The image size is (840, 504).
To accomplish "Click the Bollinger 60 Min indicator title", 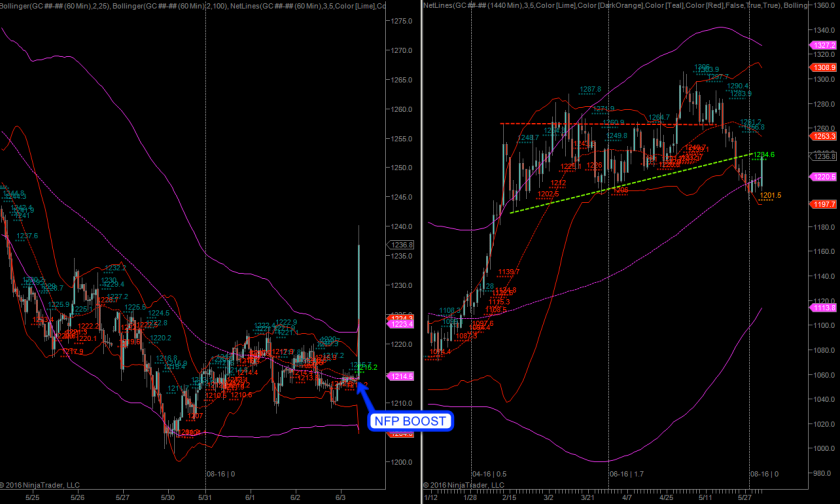I will click(55, 6).
